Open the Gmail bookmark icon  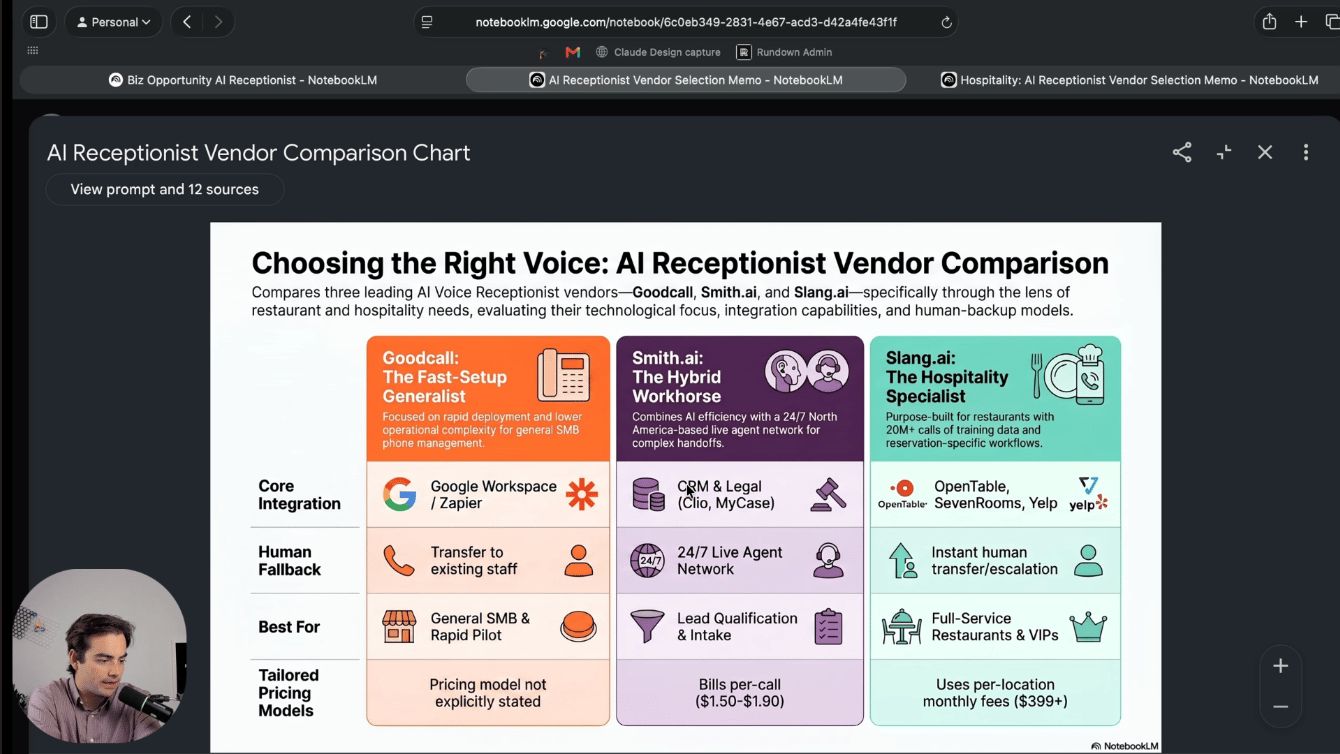point(573,52)
